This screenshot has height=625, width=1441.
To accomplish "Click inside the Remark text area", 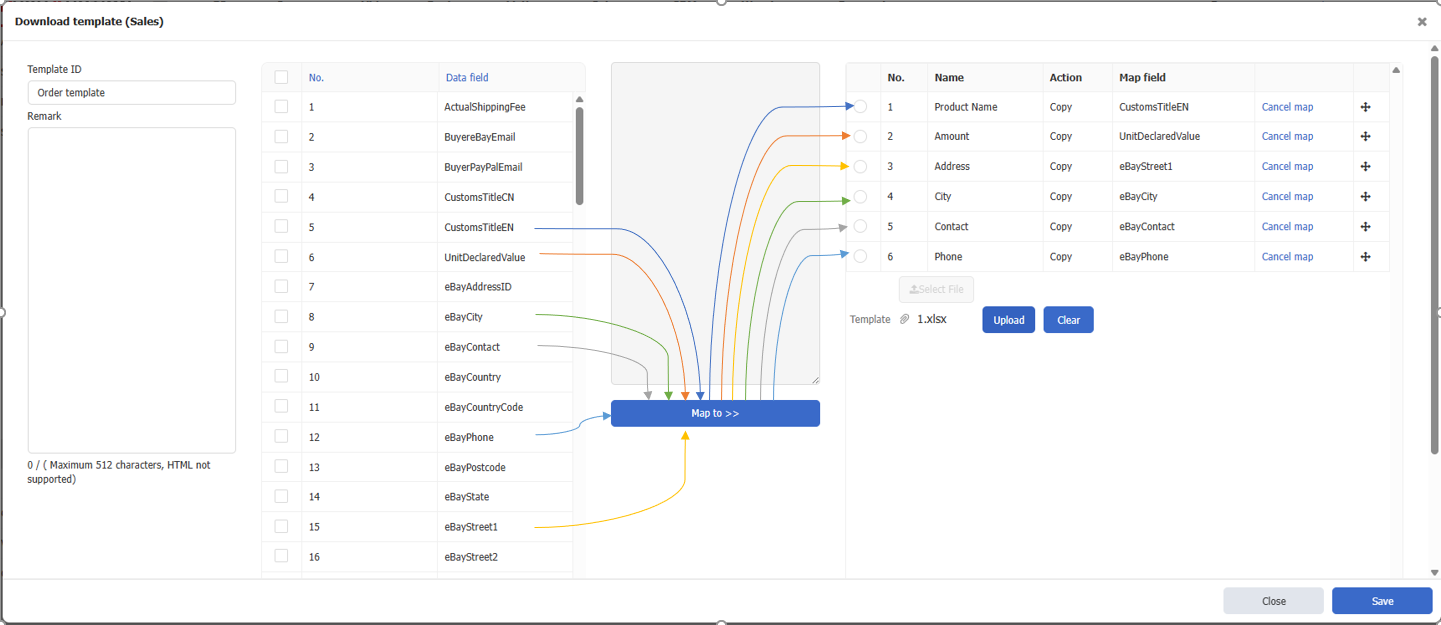I will 132,290.
